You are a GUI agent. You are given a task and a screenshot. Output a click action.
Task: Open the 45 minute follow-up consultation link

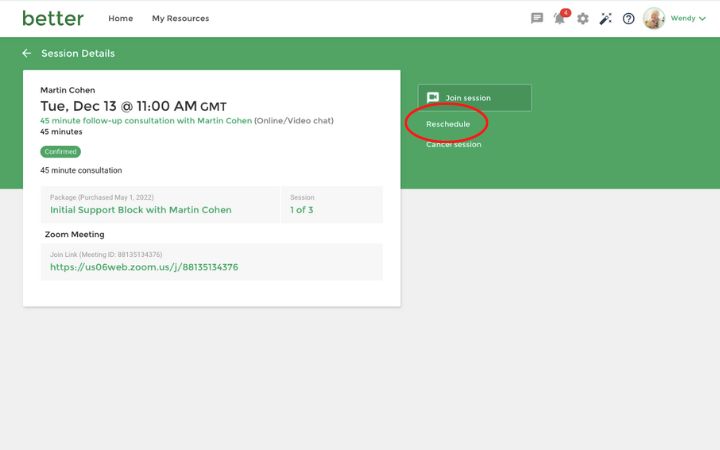pos(146,120)
